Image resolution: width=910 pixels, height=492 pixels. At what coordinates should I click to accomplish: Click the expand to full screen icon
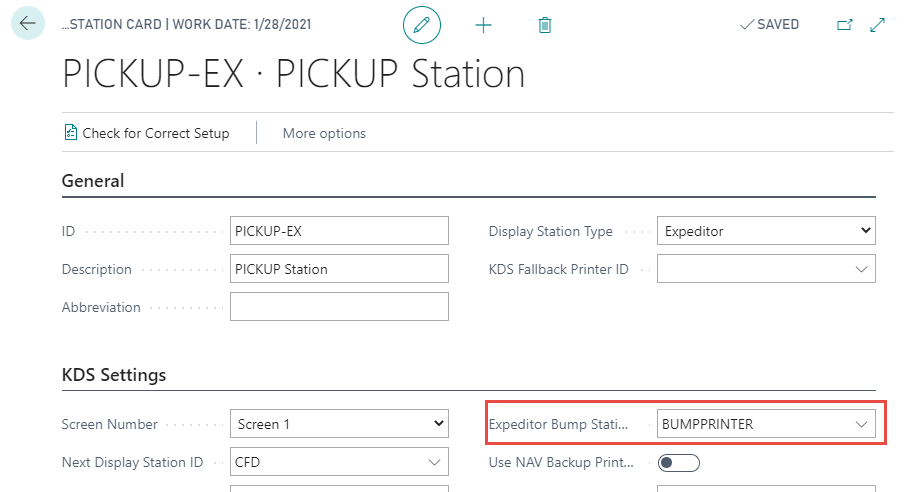(878, 25)
